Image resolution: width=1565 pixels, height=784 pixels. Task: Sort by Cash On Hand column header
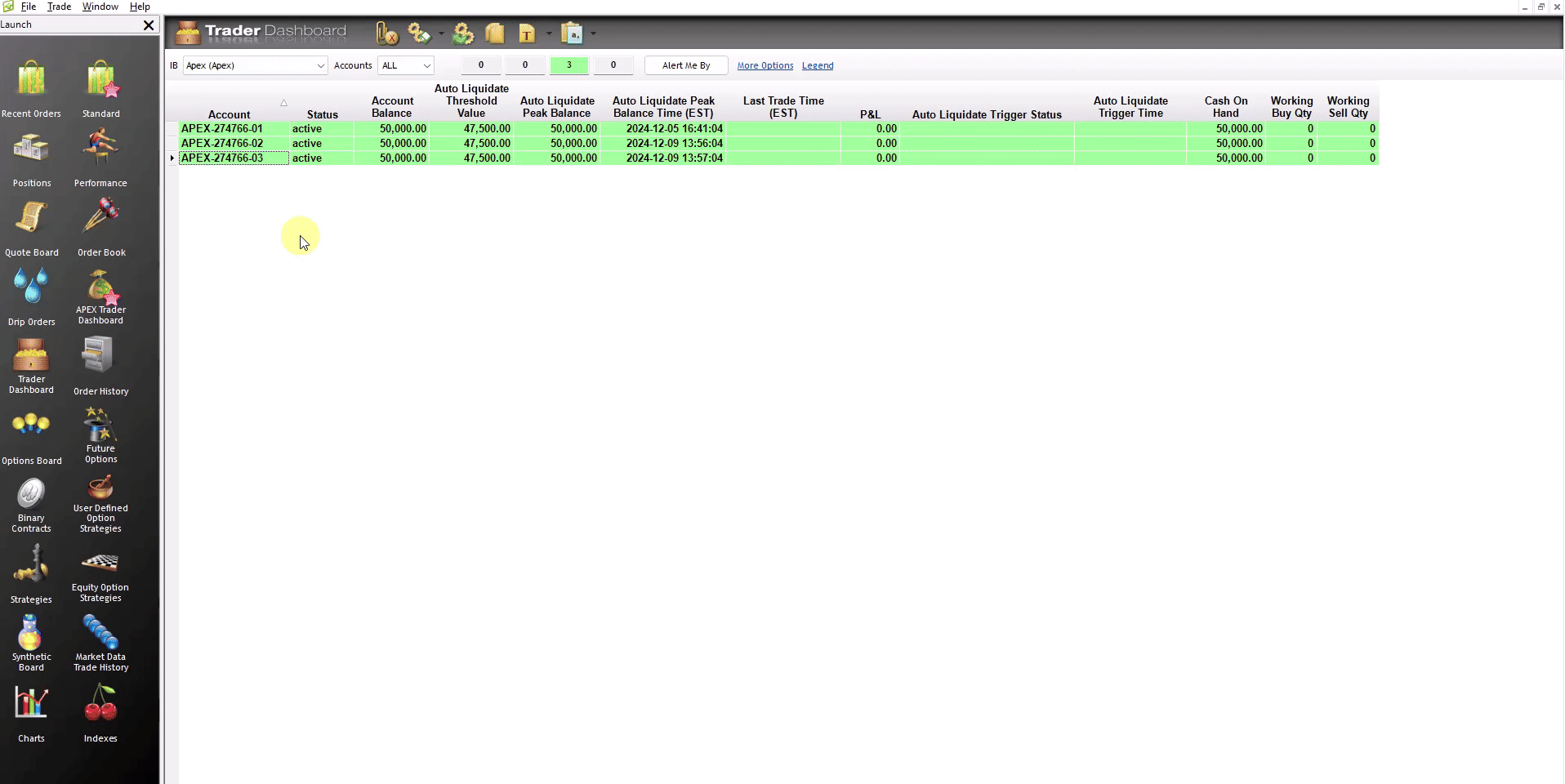pyautogui.click(x=1226, y=107)
